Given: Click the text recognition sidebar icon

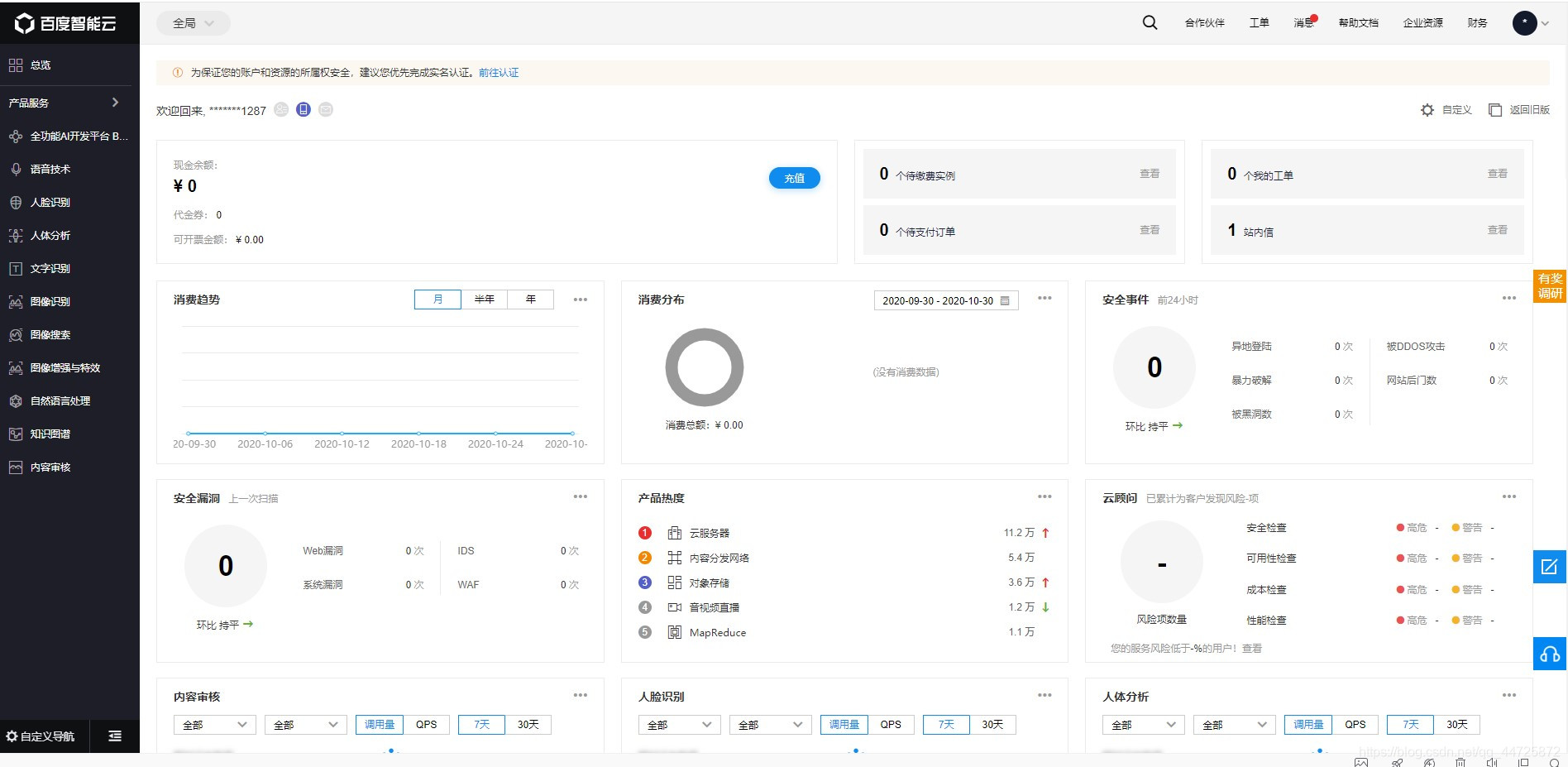Looking at the screenshot, I should pos(16,268).
